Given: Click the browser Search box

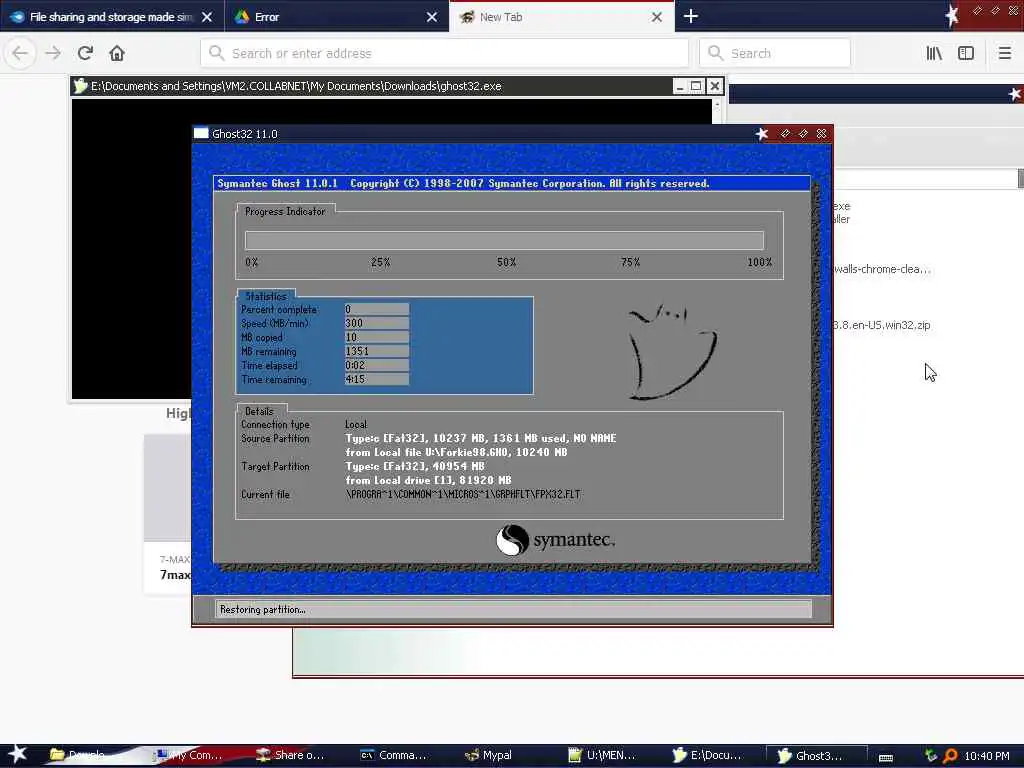Looking at the screenshot, I should tap(775, 54).
